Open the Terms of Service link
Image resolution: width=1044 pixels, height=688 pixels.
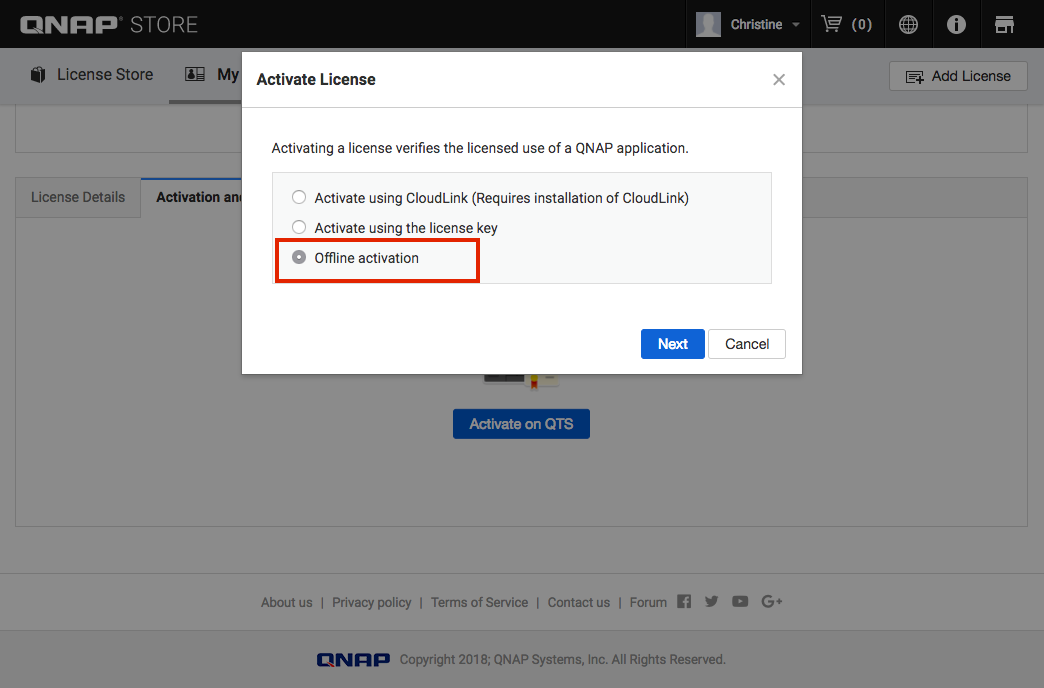pos(479,602)
